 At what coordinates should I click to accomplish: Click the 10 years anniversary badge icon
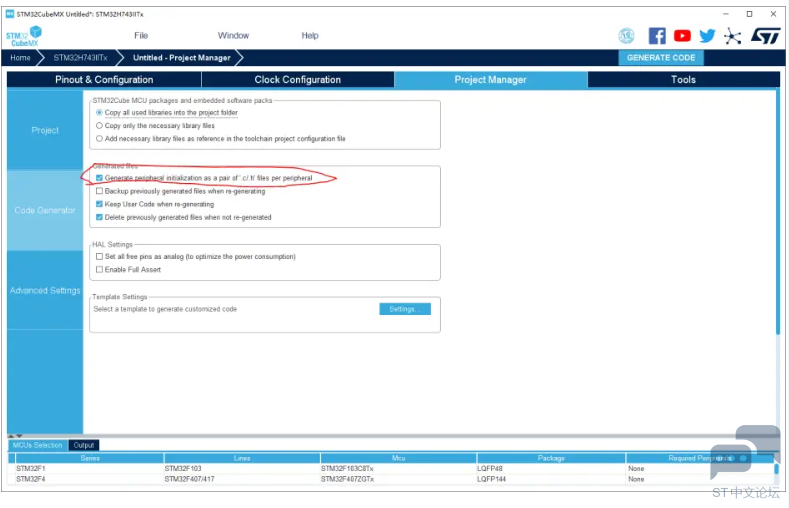pos(626,36)
